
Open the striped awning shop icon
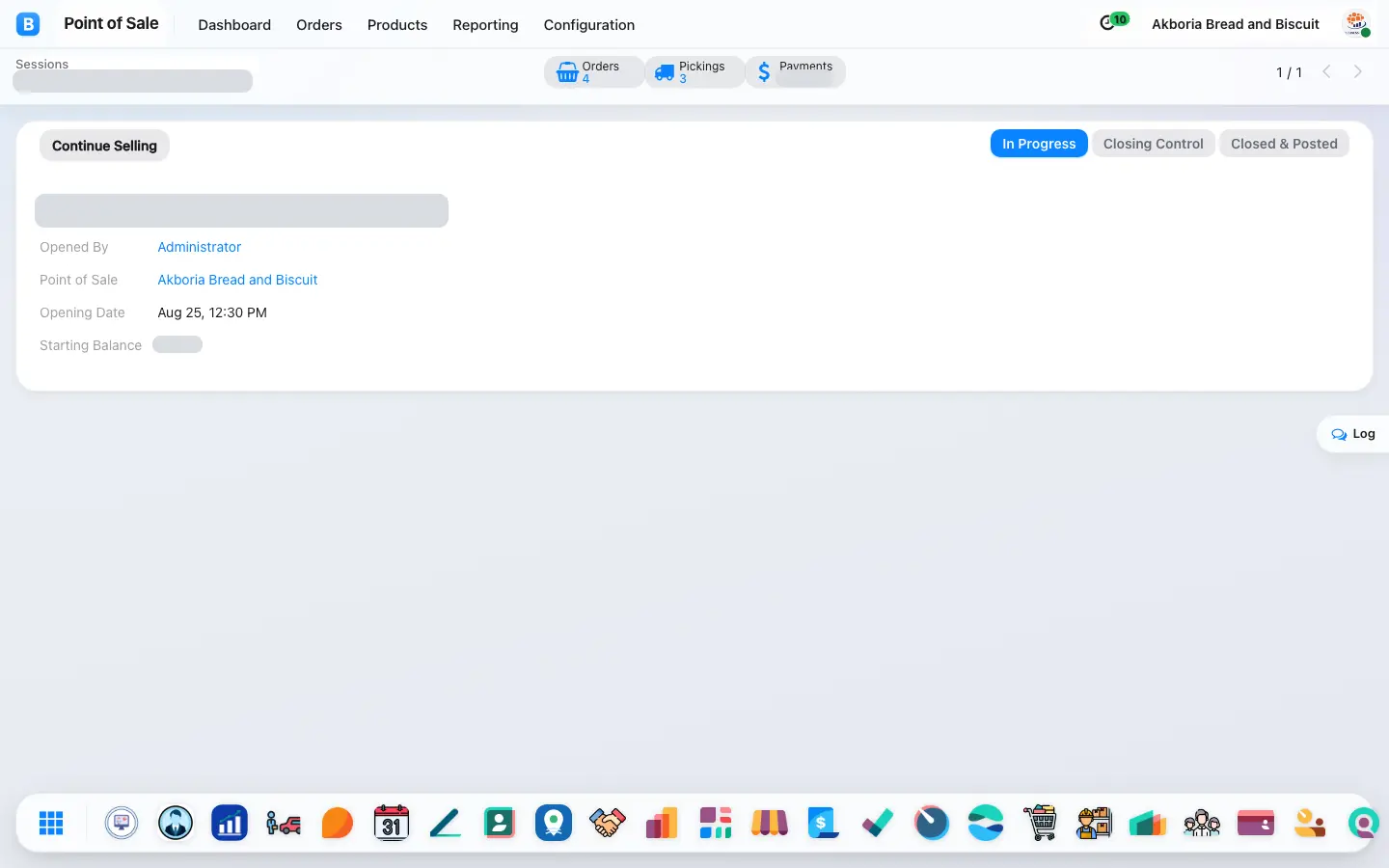point(770,823)
